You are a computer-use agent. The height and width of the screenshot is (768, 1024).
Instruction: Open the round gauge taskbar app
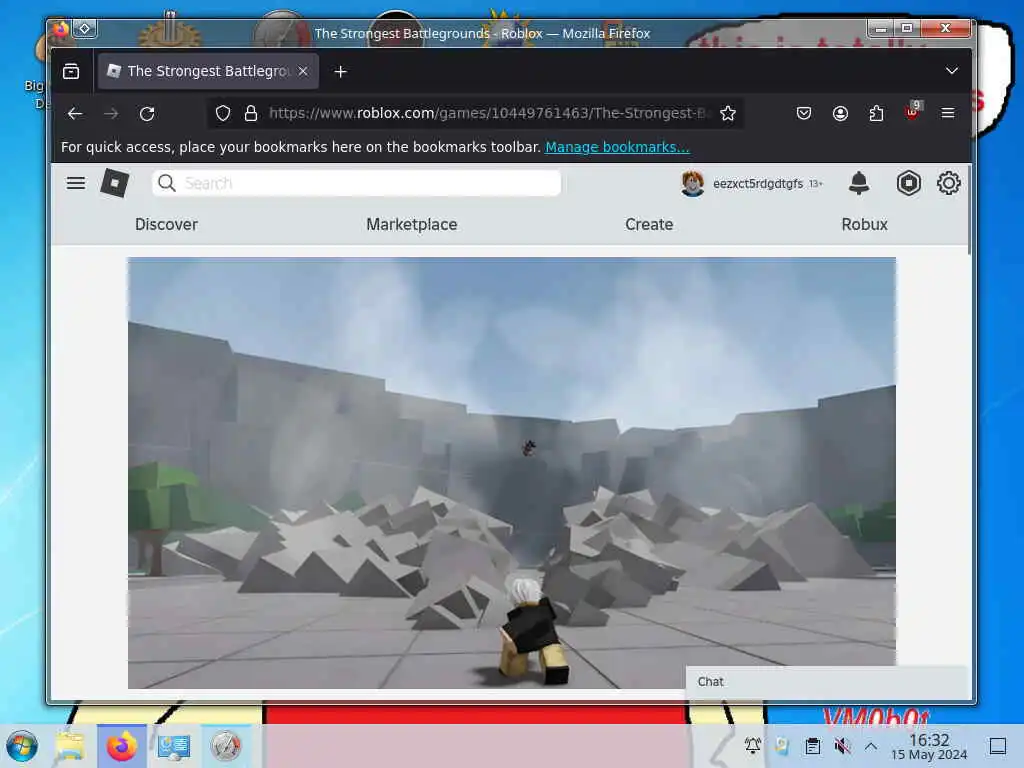click(225, 746)
